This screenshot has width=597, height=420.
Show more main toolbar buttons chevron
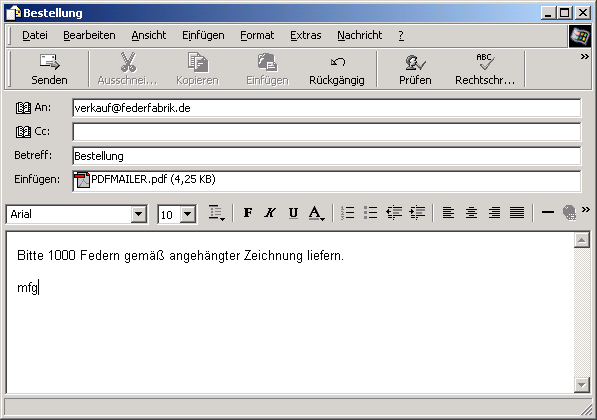(584, 57)
